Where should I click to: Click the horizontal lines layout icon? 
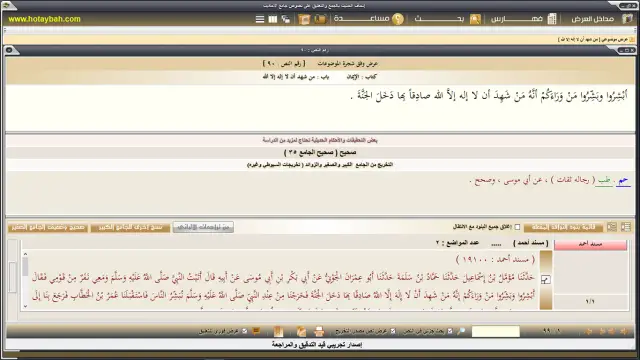260,19
